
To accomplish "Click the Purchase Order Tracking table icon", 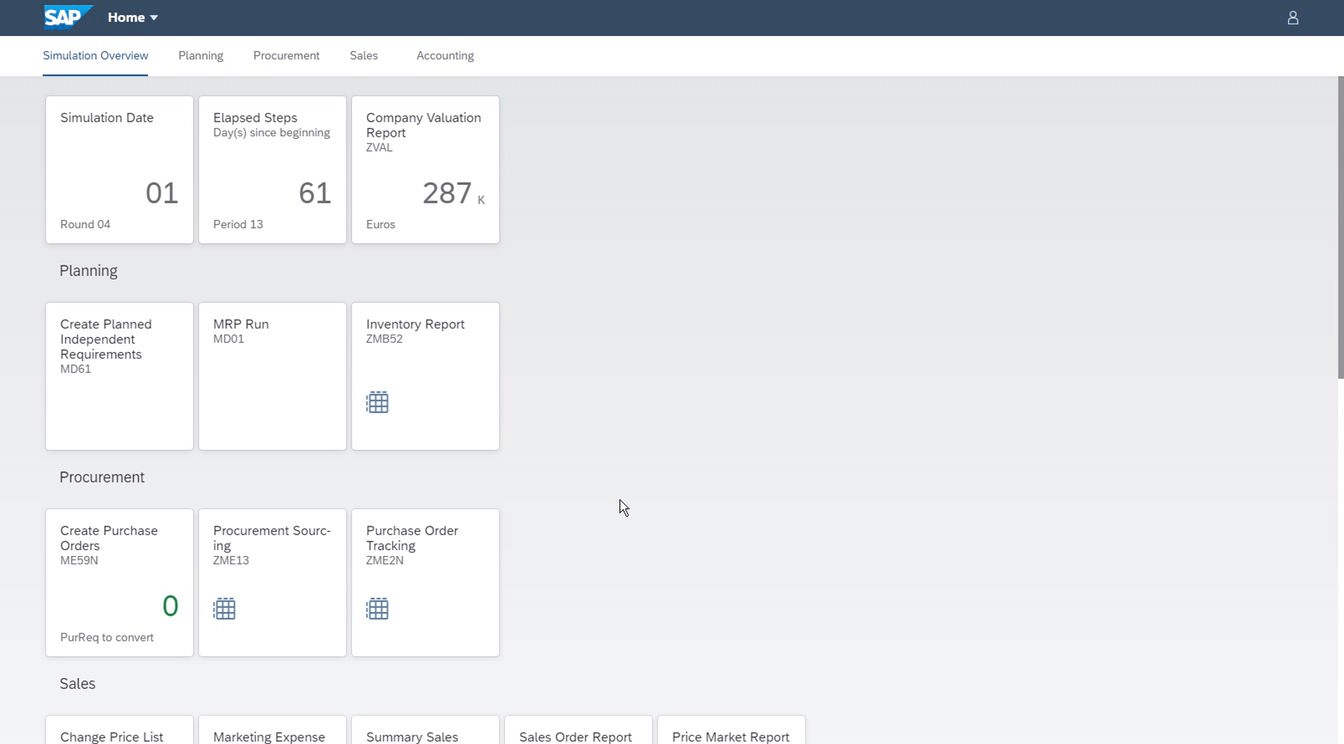I will tap(377, 609).
